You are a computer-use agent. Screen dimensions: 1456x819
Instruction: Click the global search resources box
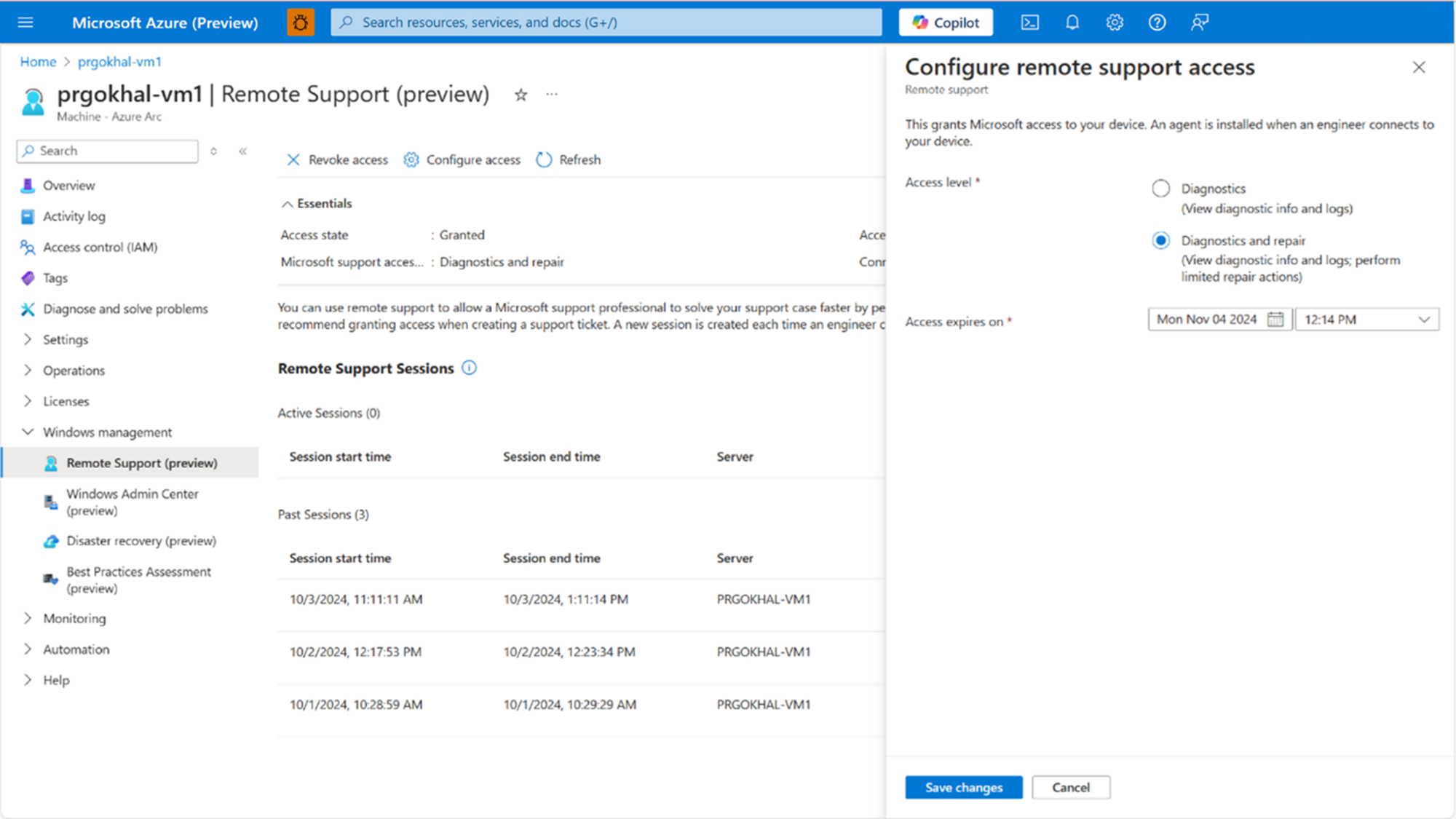(606, 23)
